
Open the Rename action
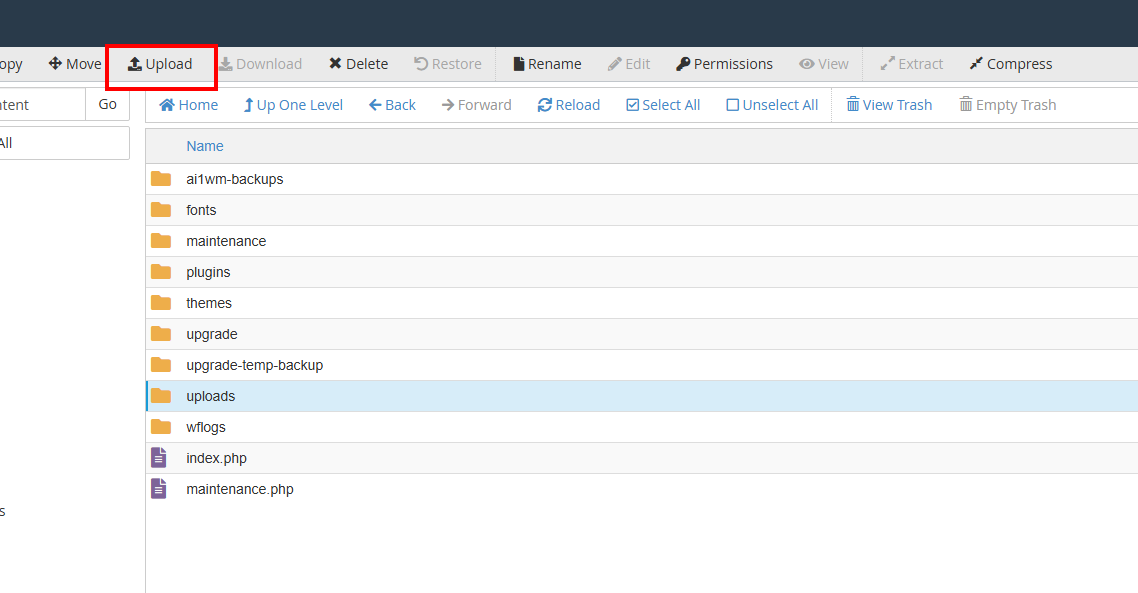[547, 64]
